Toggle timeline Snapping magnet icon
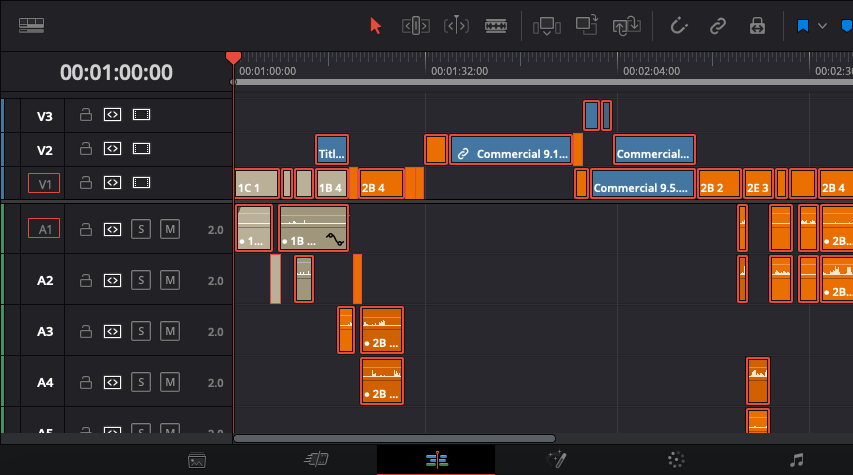 click(678, 26)
